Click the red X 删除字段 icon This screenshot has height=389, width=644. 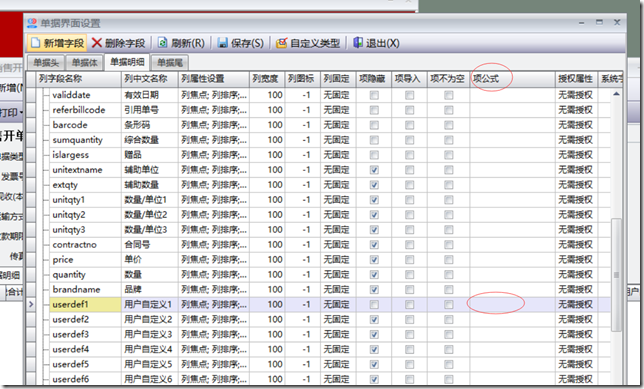pos(97,43)
